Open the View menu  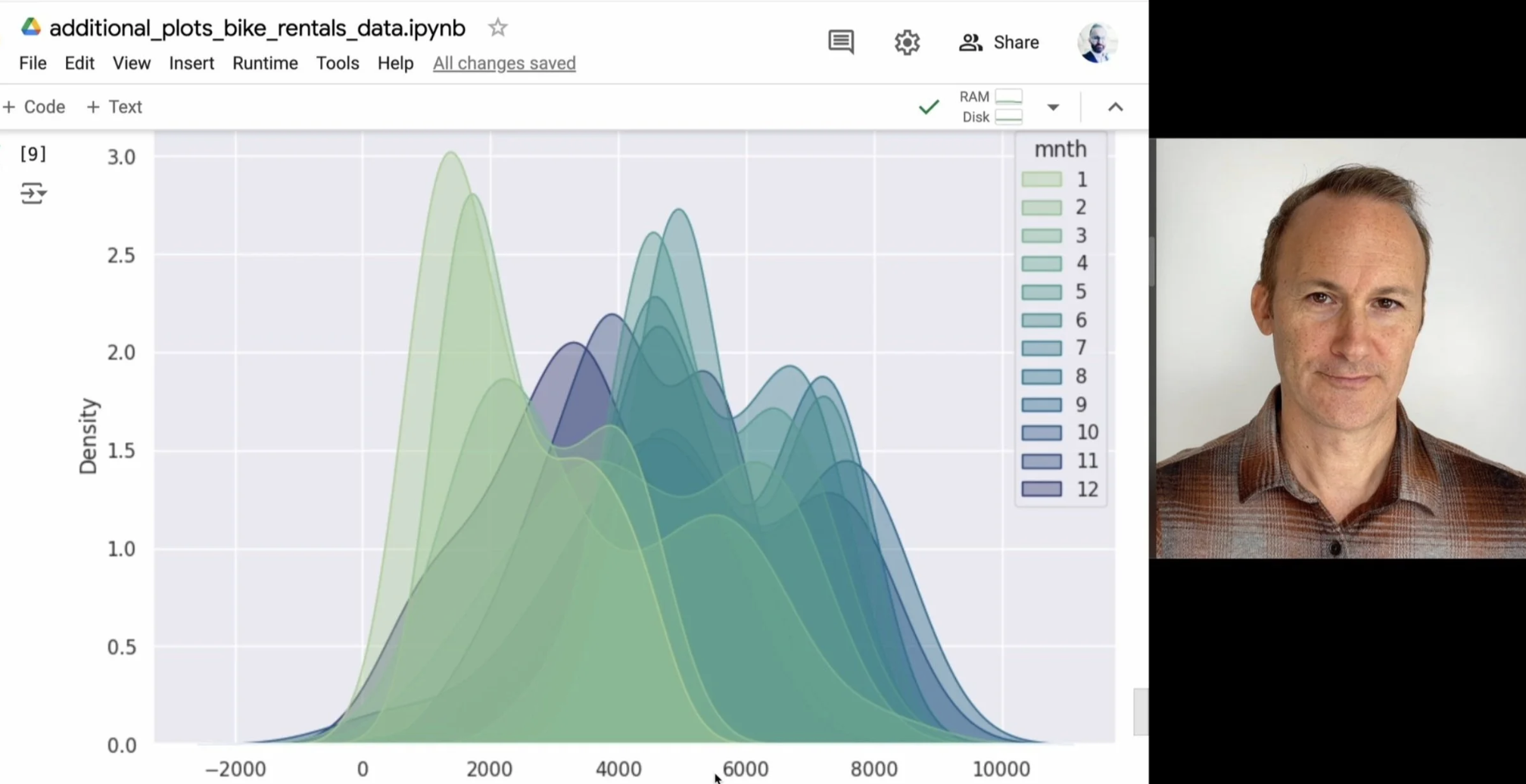[x=132, y=64]
